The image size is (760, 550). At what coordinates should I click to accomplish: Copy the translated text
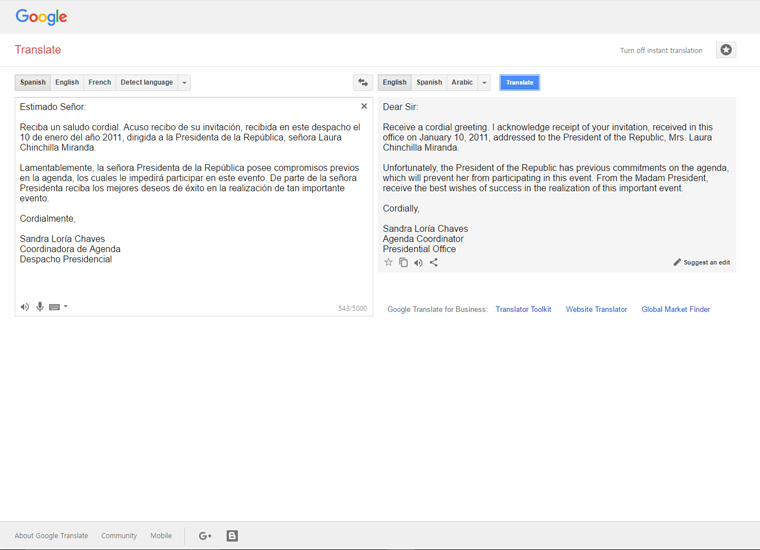(403, 262)
